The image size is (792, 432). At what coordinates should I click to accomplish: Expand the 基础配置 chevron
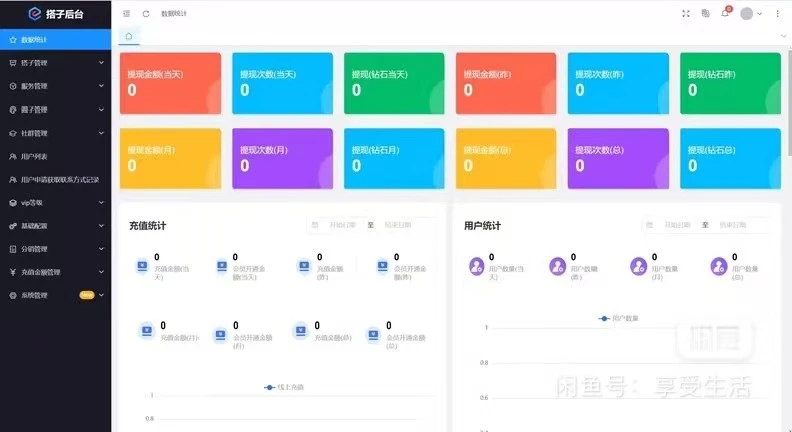101,226
